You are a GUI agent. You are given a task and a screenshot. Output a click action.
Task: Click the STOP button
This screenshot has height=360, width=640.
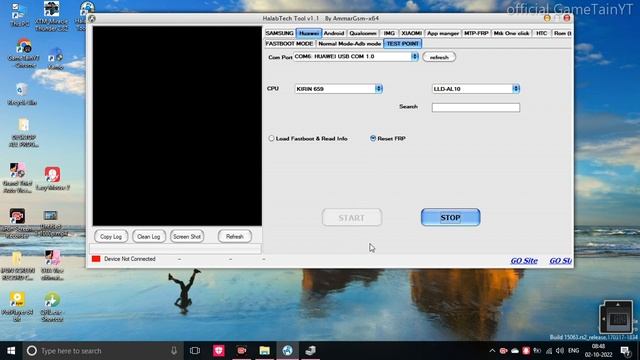tap(451, 218)
